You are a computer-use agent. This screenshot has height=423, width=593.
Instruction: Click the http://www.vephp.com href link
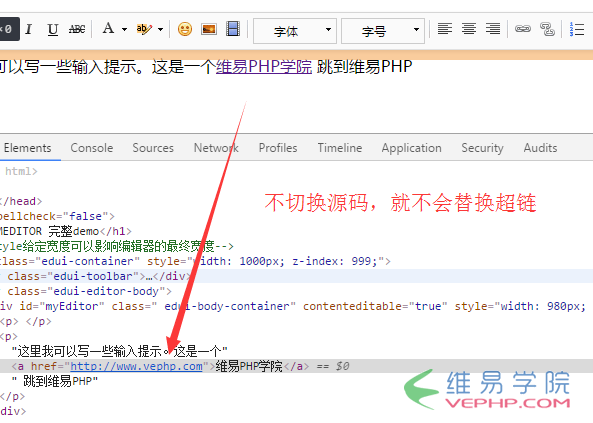point(136,366)
